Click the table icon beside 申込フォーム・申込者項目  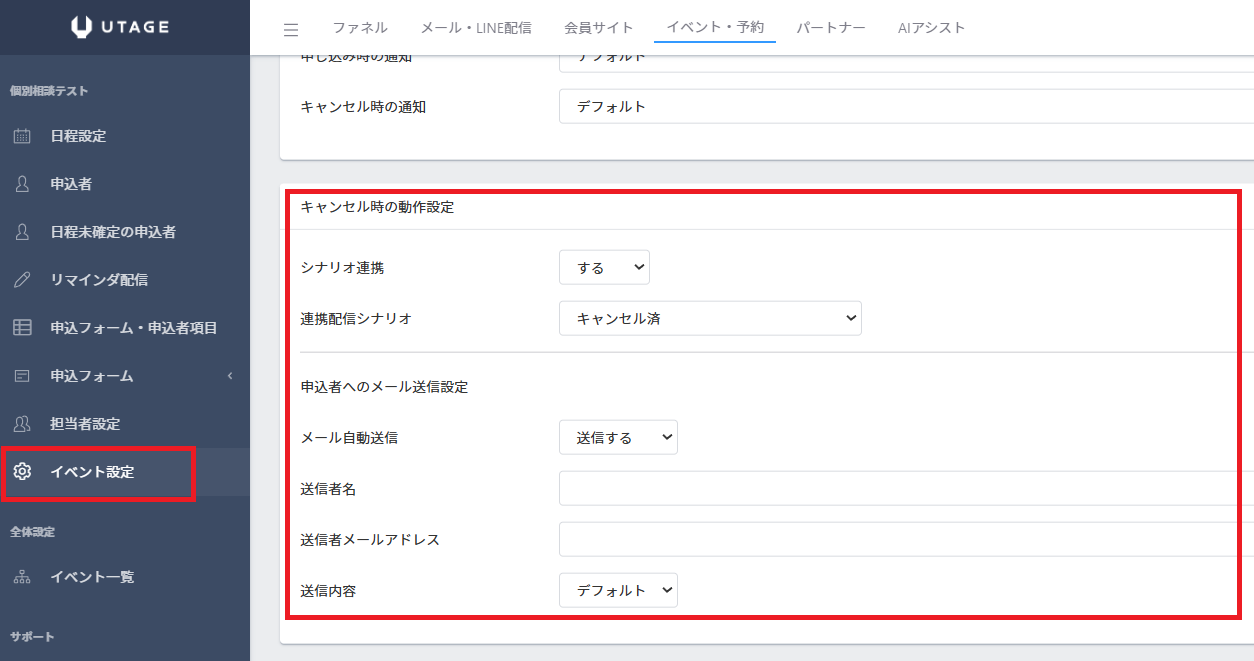point(22,328)
